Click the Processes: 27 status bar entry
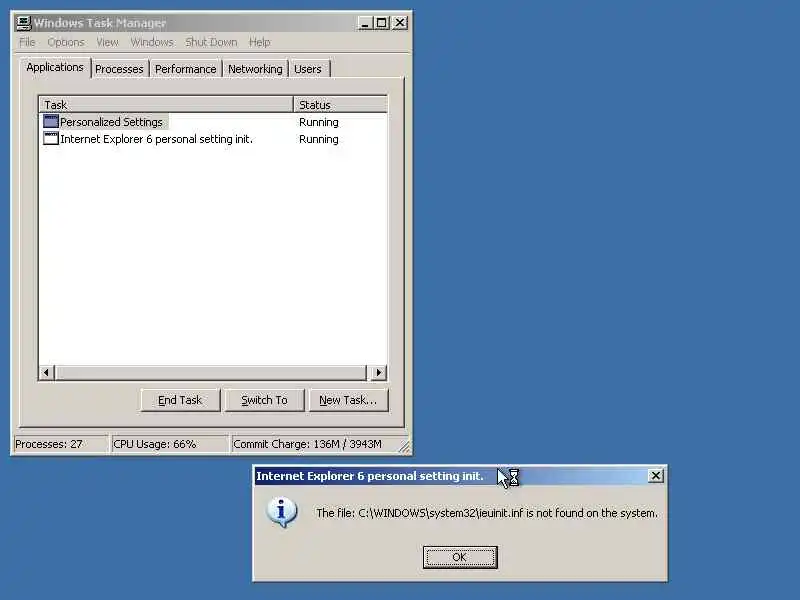800x600 pixels. click(61, 444)
